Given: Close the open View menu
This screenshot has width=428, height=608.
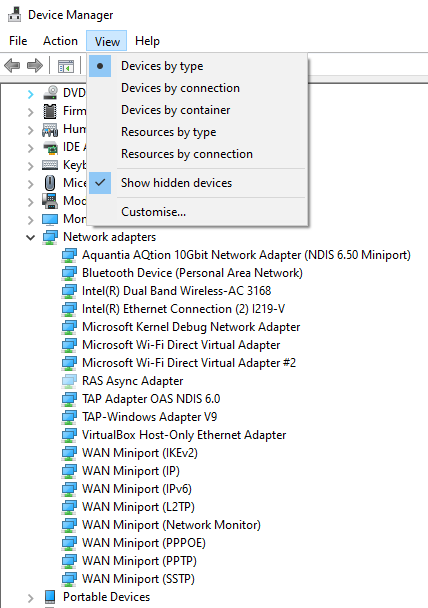Looking at the screenshot, I should click(107, 41).
